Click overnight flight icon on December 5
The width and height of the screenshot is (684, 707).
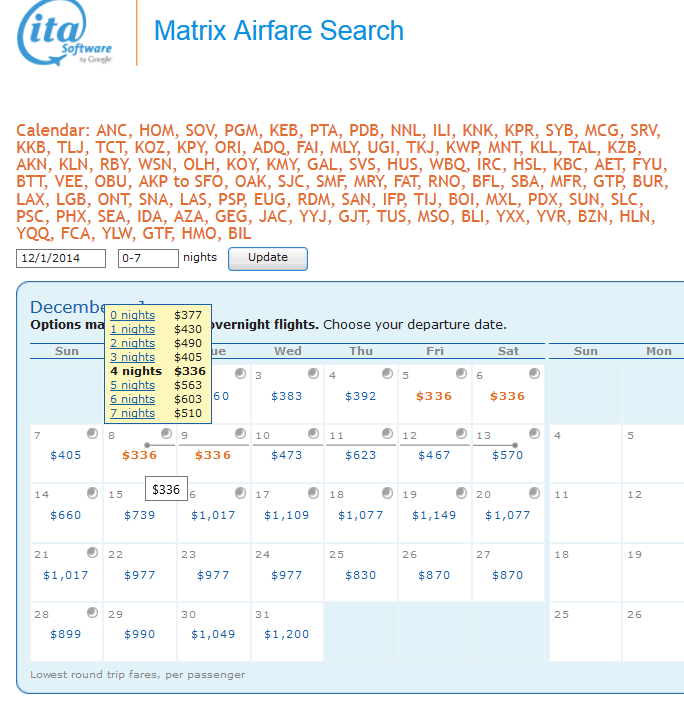pos(461,374)
